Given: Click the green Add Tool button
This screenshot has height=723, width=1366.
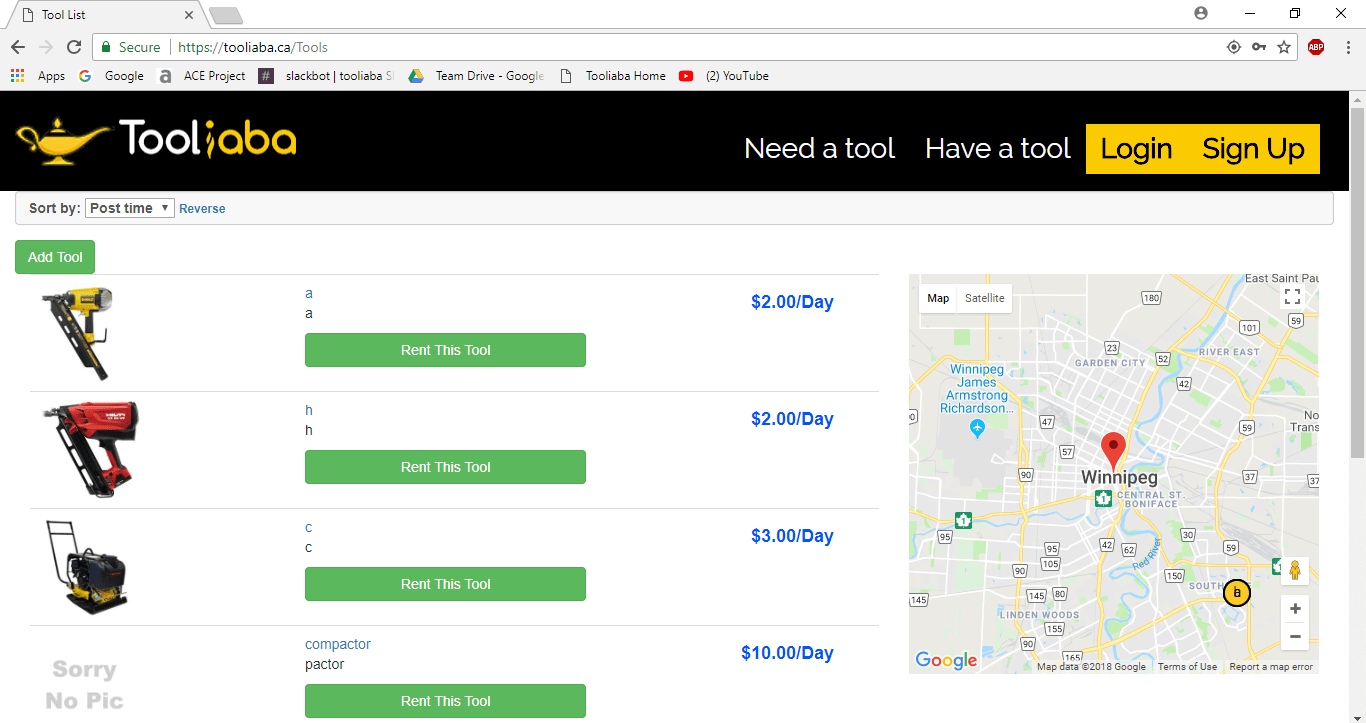Looking at the screenshot, I should coord(55,257).
